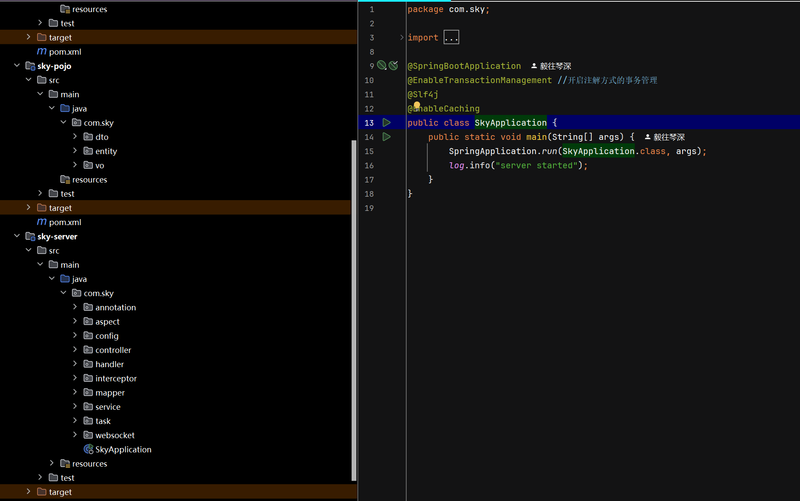Click the sky-server module icon

pos(30,236)
